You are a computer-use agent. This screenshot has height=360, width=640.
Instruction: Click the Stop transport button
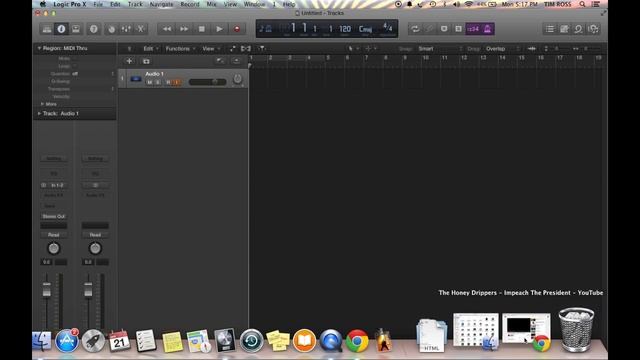(202, 29)
